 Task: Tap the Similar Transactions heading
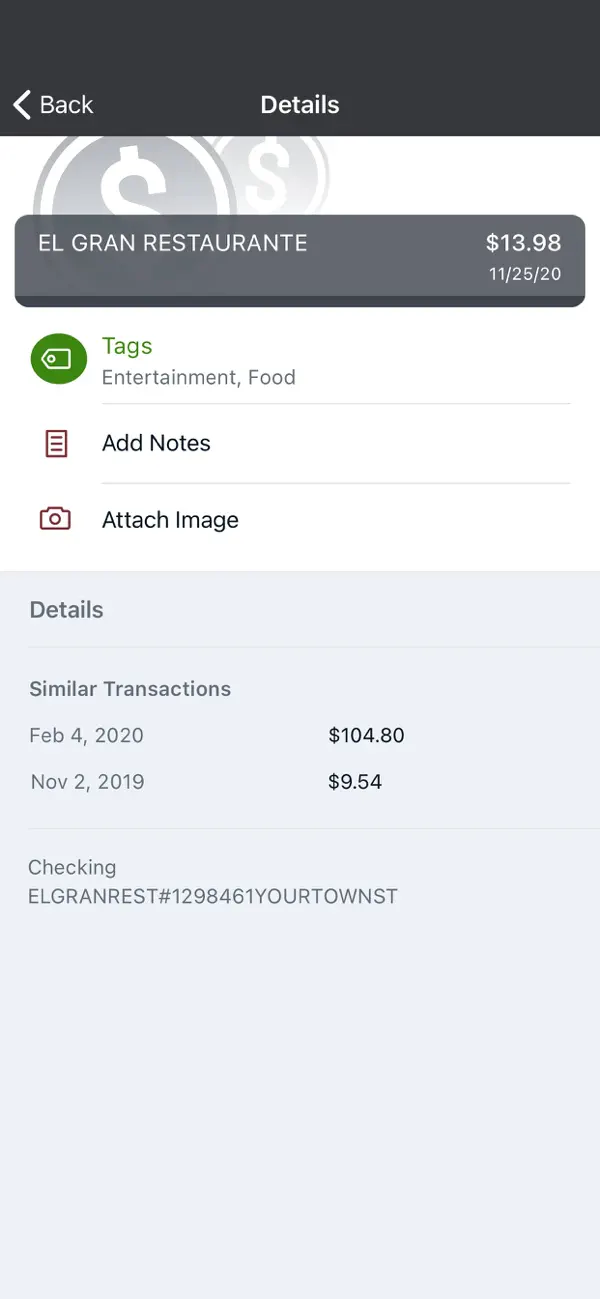point(130,689)
